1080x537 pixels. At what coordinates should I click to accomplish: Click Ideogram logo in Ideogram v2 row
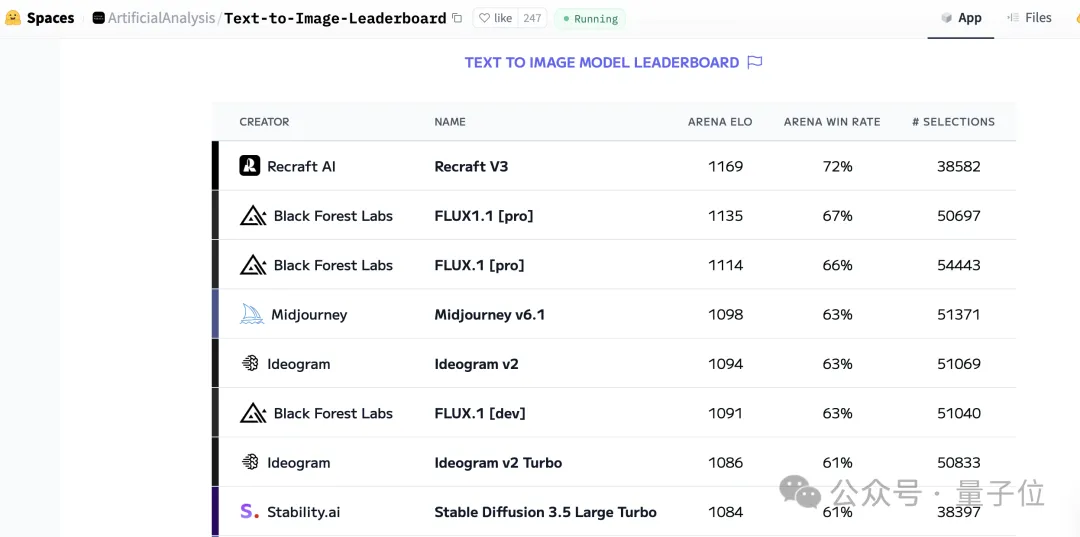[x=250, y=364]
